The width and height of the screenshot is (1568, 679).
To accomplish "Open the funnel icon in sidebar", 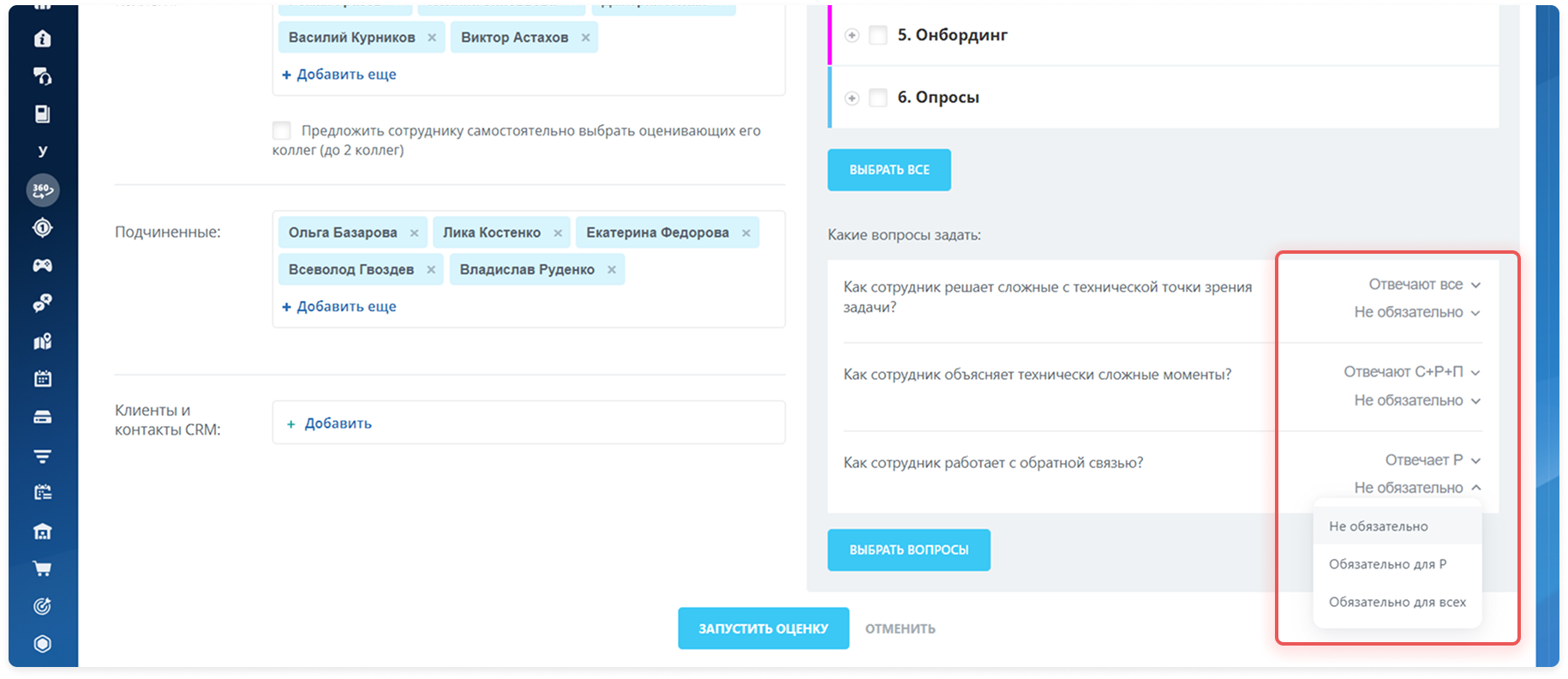I will pyautogui.click(x=42, y=455).
